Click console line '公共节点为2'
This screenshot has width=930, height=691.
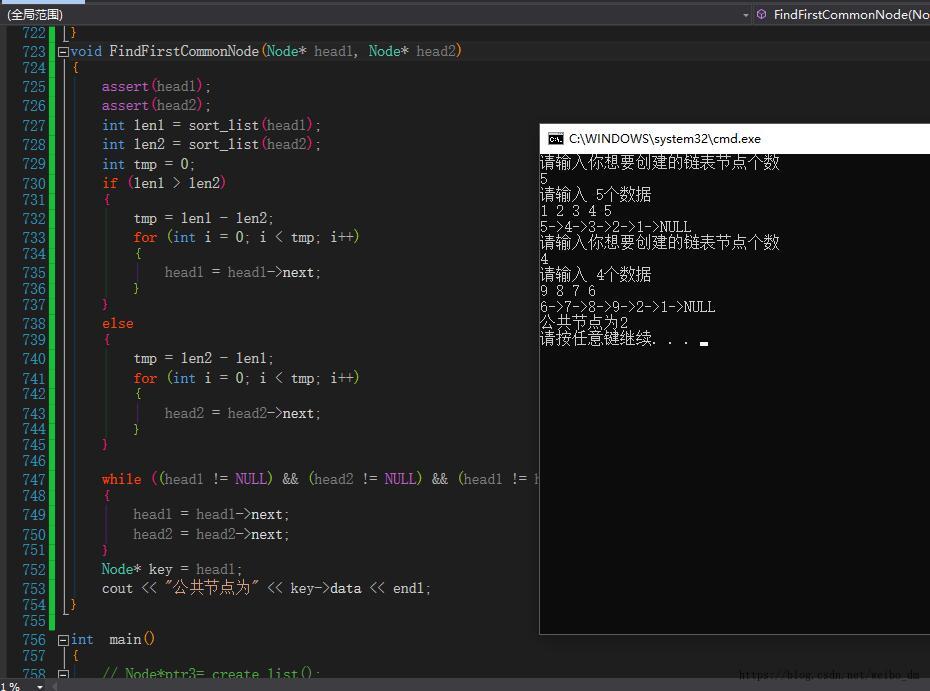tap(584, 323)
